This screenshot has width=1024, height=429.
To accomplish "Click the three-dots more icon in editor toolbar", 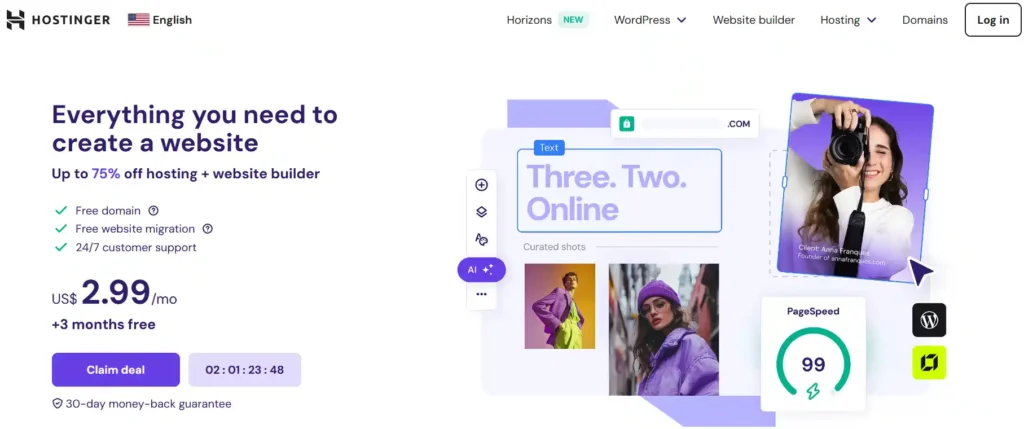I will click(481, 294).
